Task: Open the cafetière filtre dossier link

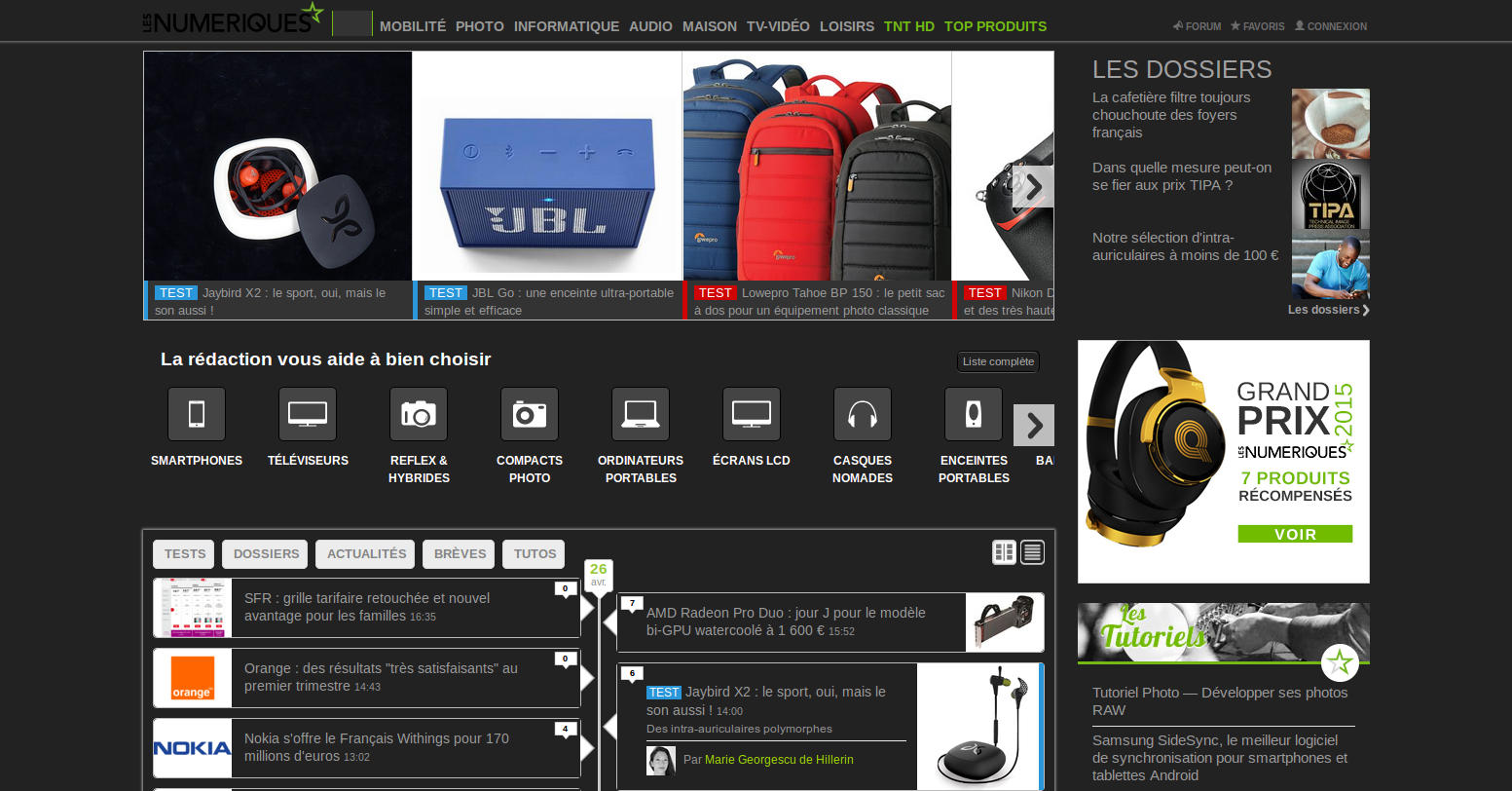Action: click(x=1171, y=115)
